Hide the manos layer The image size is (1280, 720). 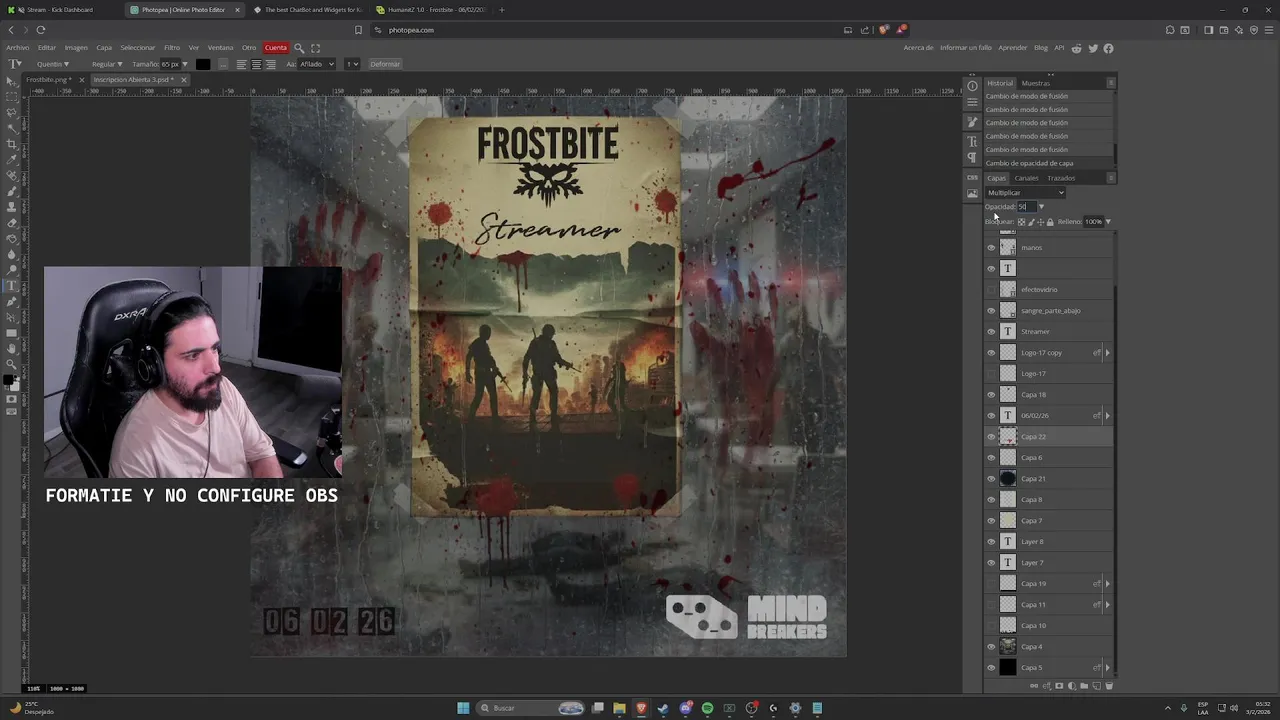[991, 247]
